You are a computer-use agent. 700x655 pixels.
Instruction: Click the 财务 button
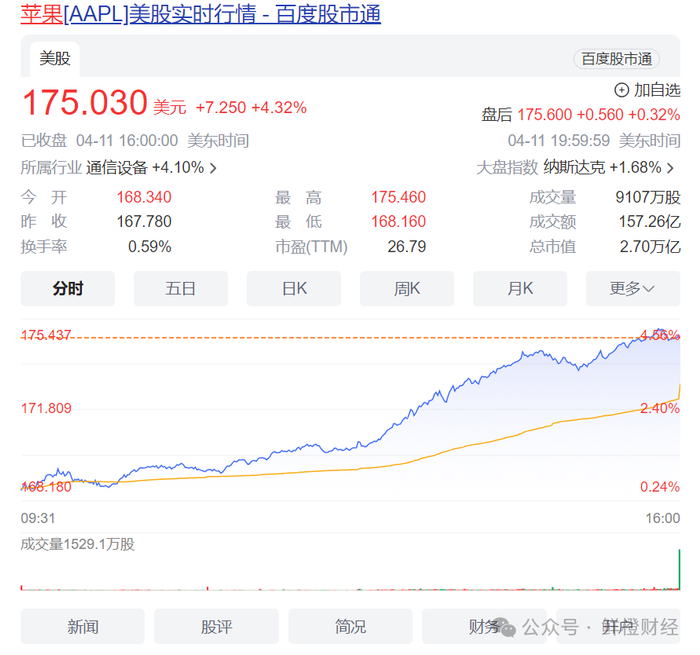(x=484, y=626)
